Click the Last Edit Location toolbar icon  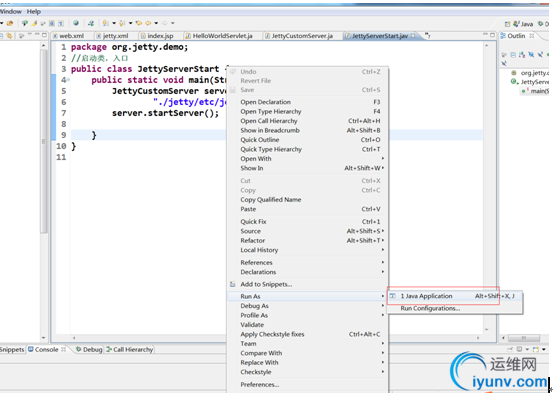point(139,23)
